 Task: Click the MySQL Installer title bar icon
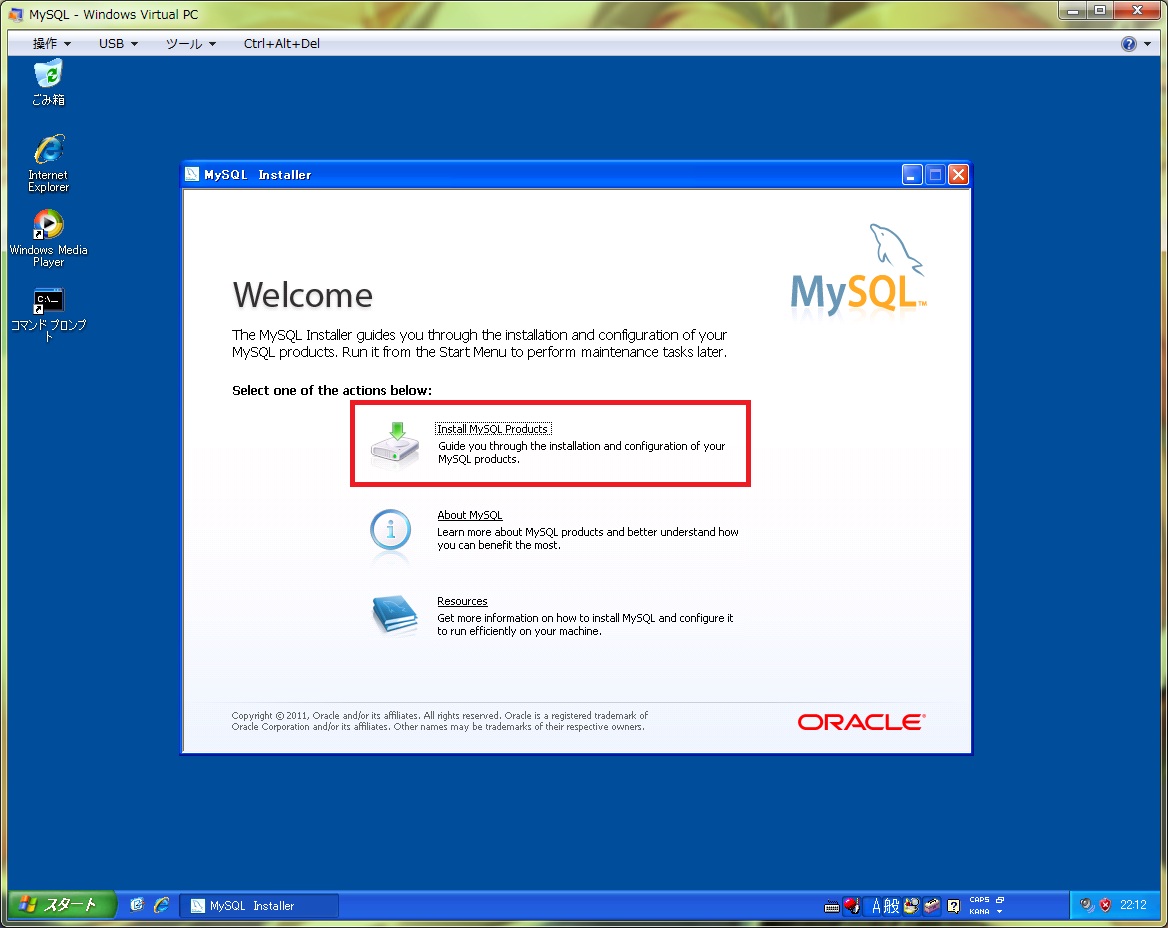[192, 174]
